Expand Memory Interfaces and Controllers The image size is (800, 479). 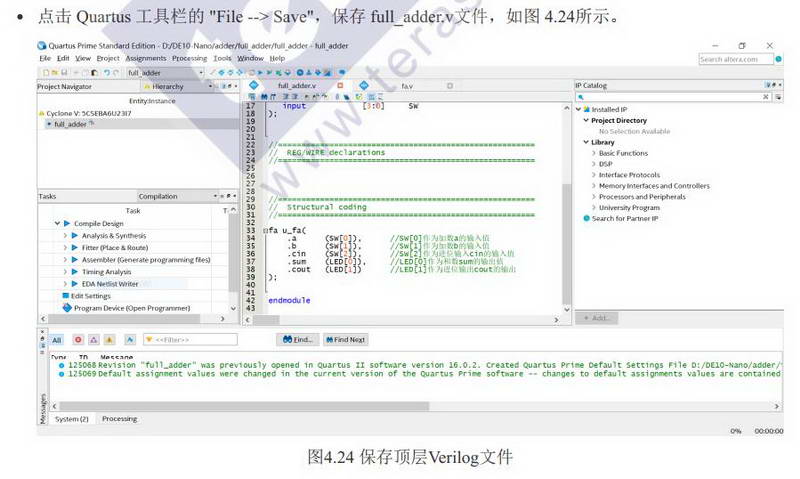593,186
